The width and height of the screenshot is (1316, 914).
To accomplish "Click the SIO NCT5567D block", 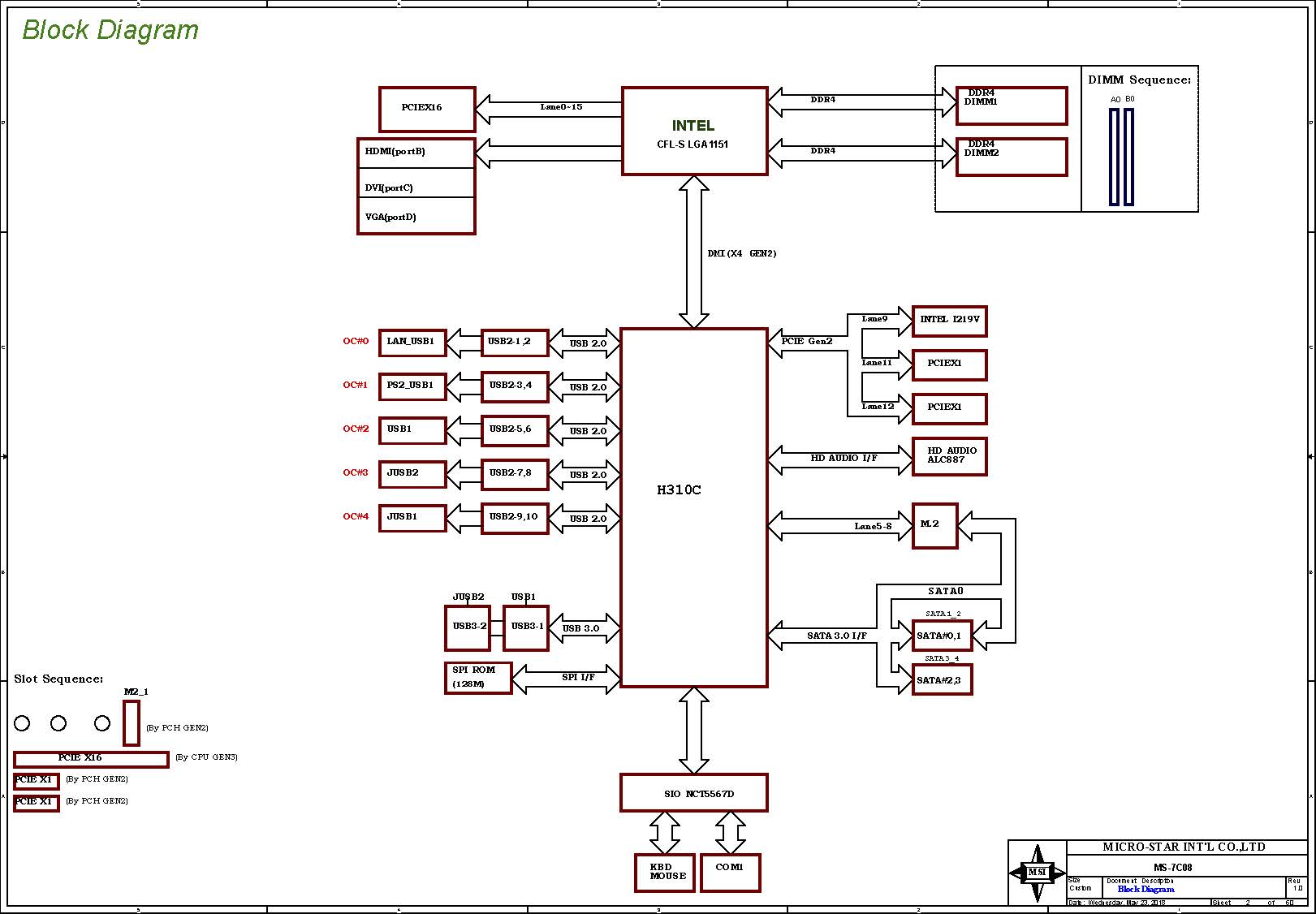I will pyautogui.click(x=694, y=792).
